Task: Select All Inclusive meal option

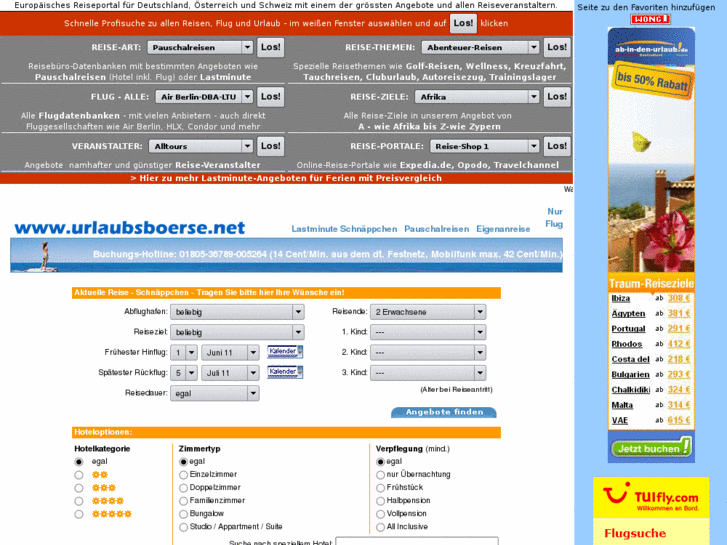Action: (381, 527)
